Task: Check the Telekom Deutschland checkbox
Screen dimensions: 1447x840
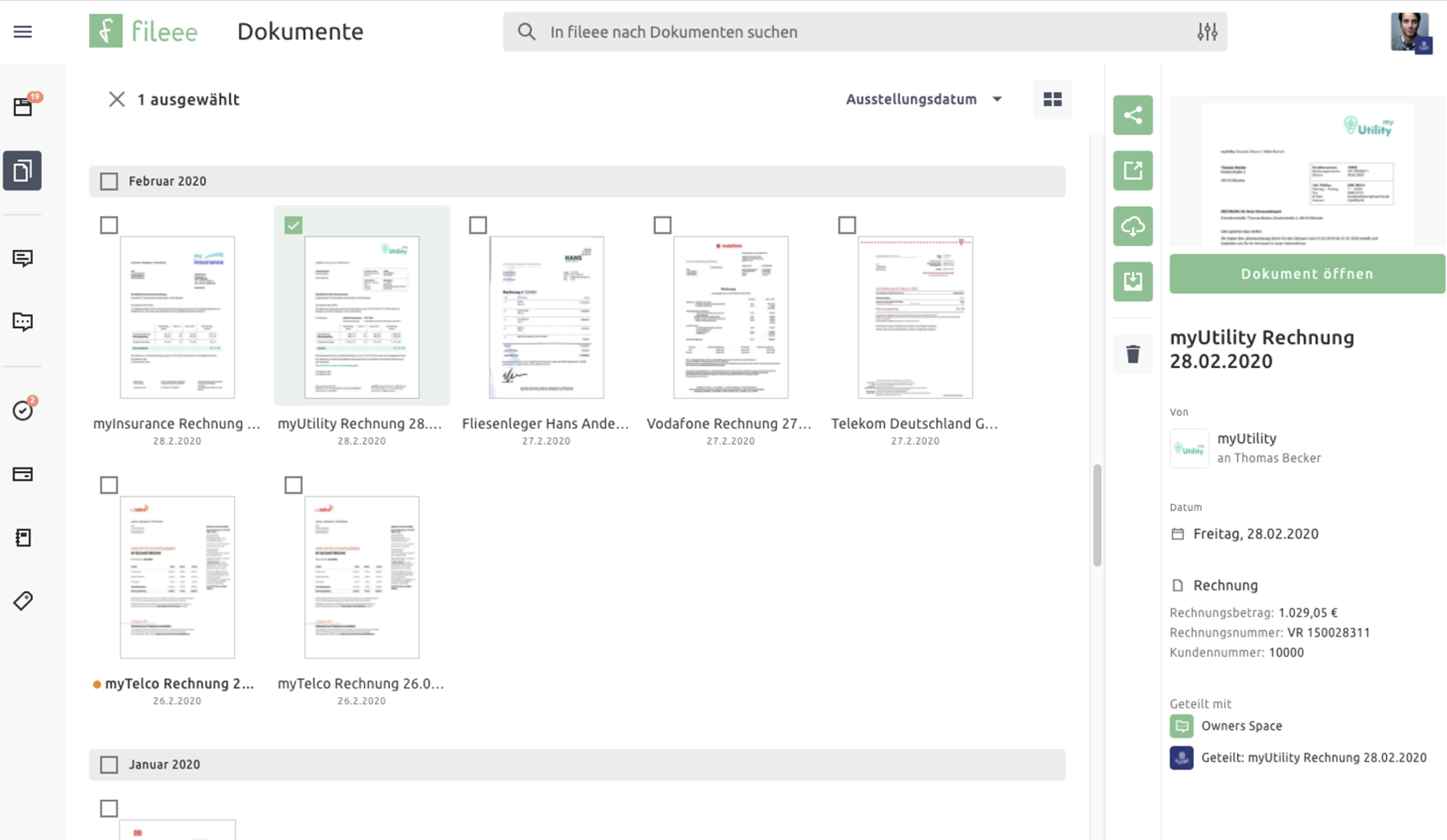Action: [846, 225]
